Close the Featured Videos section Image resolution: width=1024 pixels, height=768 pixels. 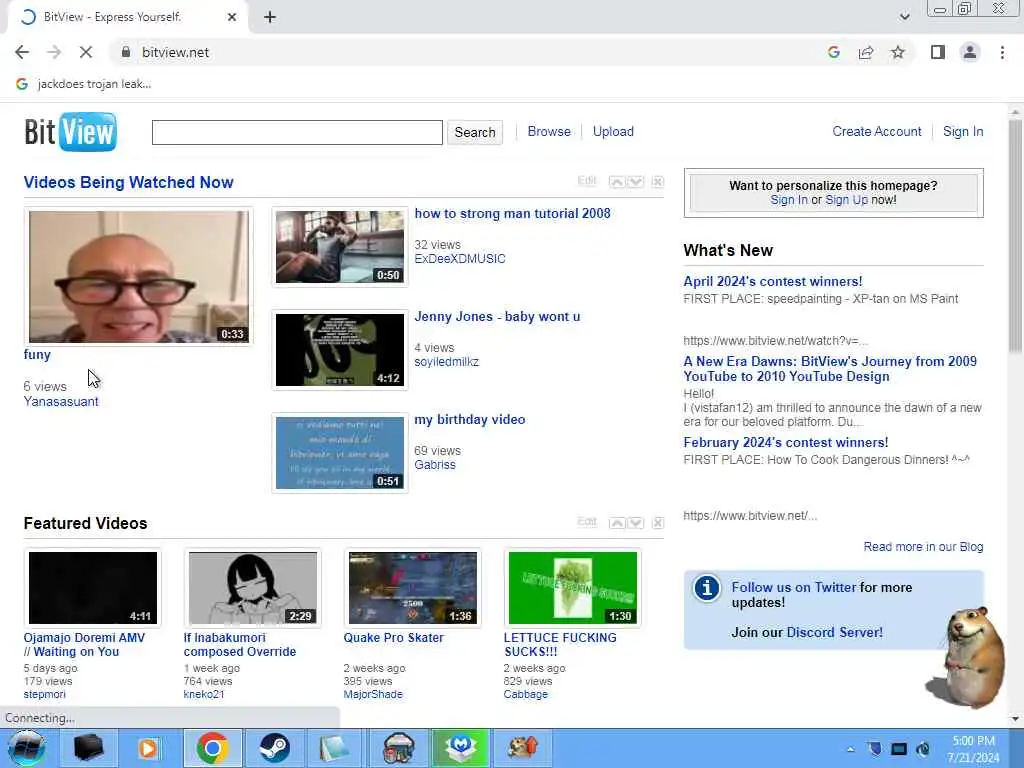tap(658, 522)
